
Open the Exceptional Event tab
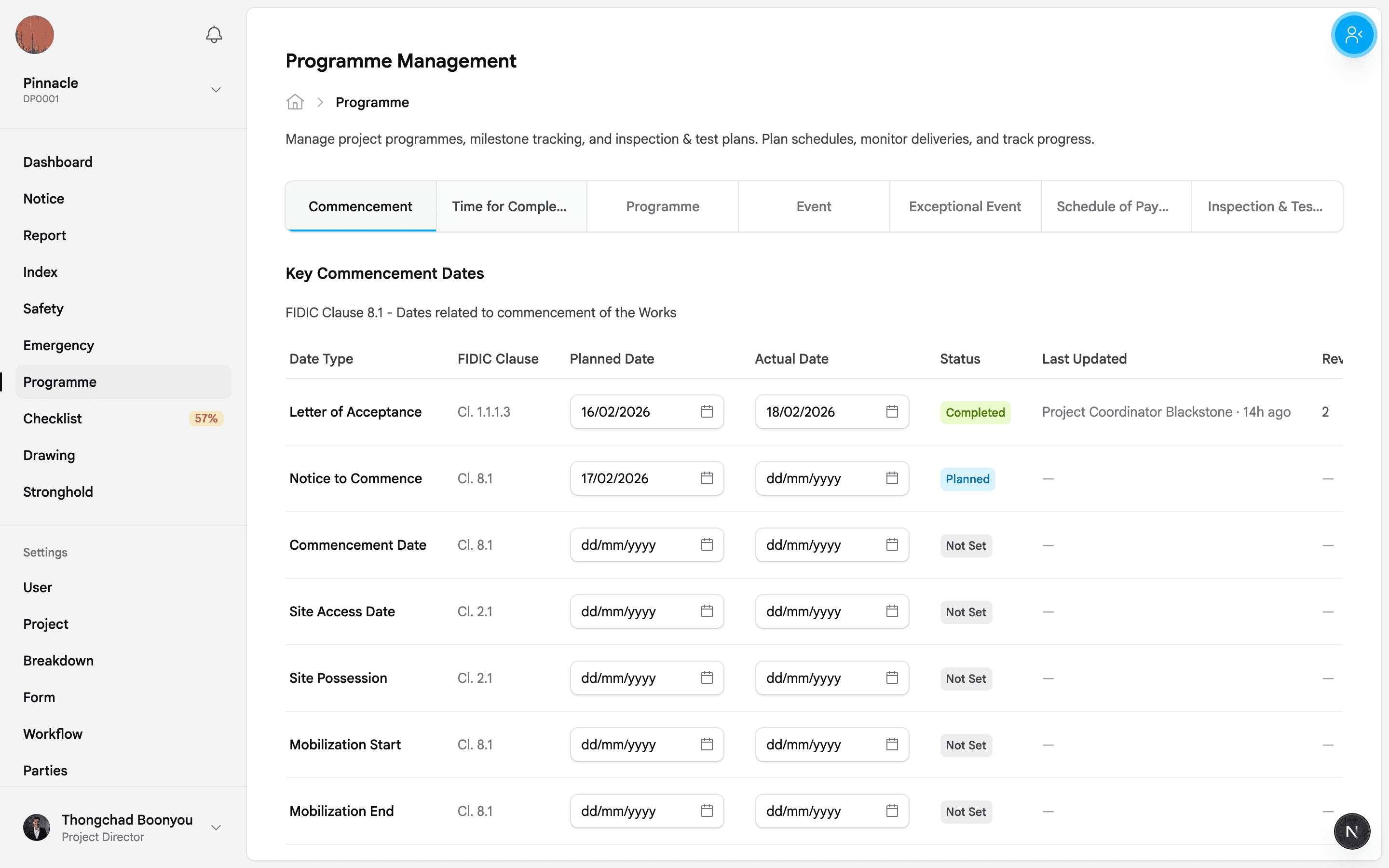click(964, 206)
